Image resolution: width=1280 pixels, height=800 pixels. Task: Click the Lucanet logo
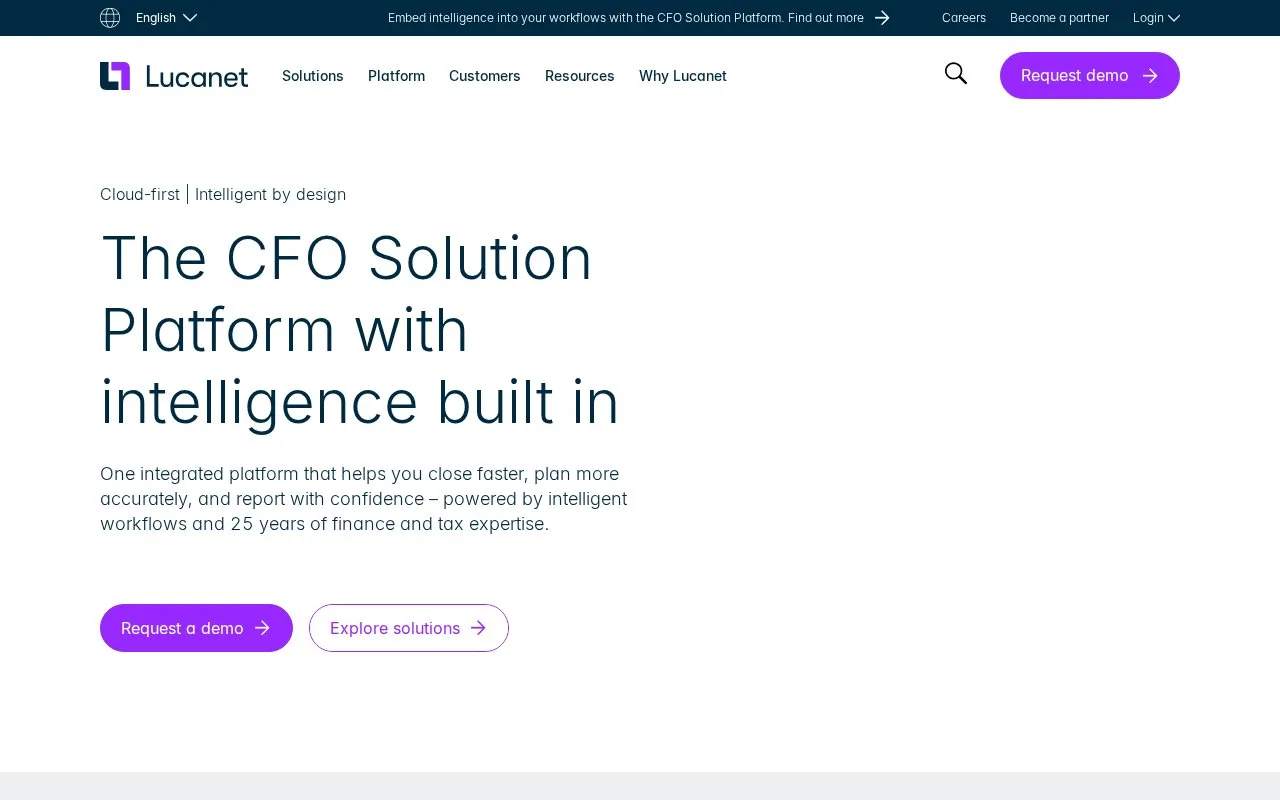(174, 76)
